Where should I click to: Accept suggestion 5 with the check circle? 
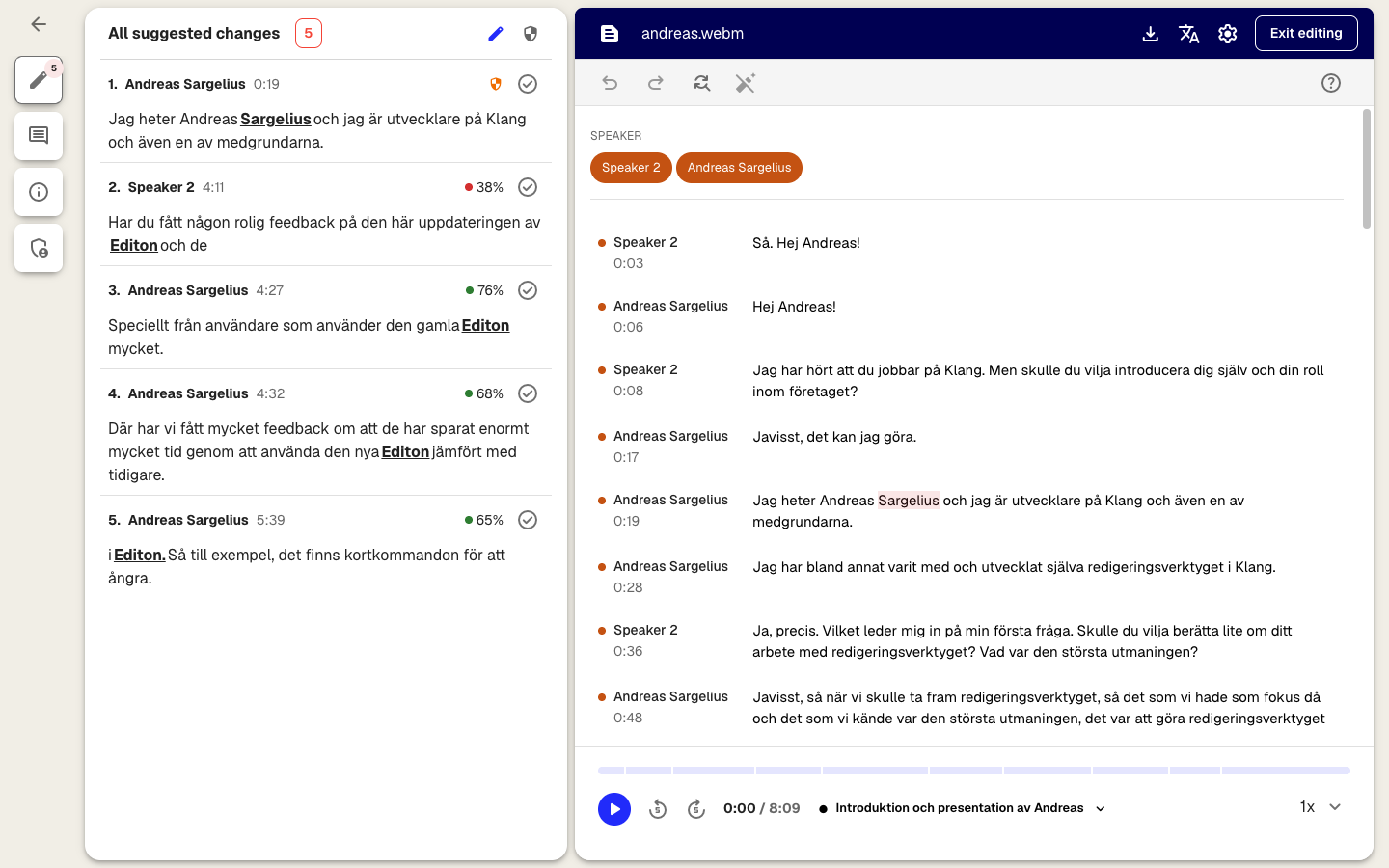coord(528,520)
